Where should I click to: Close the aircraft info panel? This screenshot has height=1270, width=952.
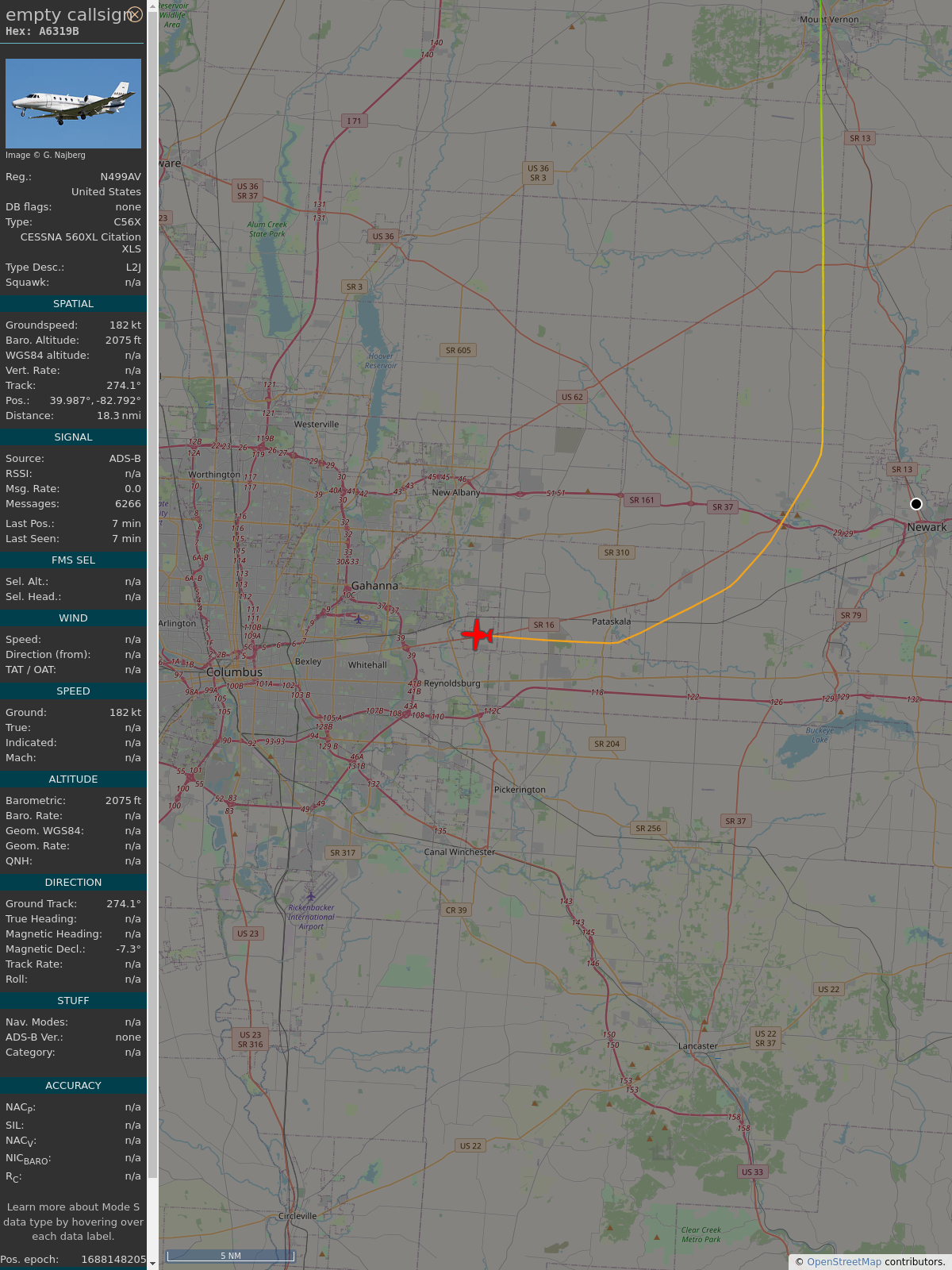coord(135,14)
